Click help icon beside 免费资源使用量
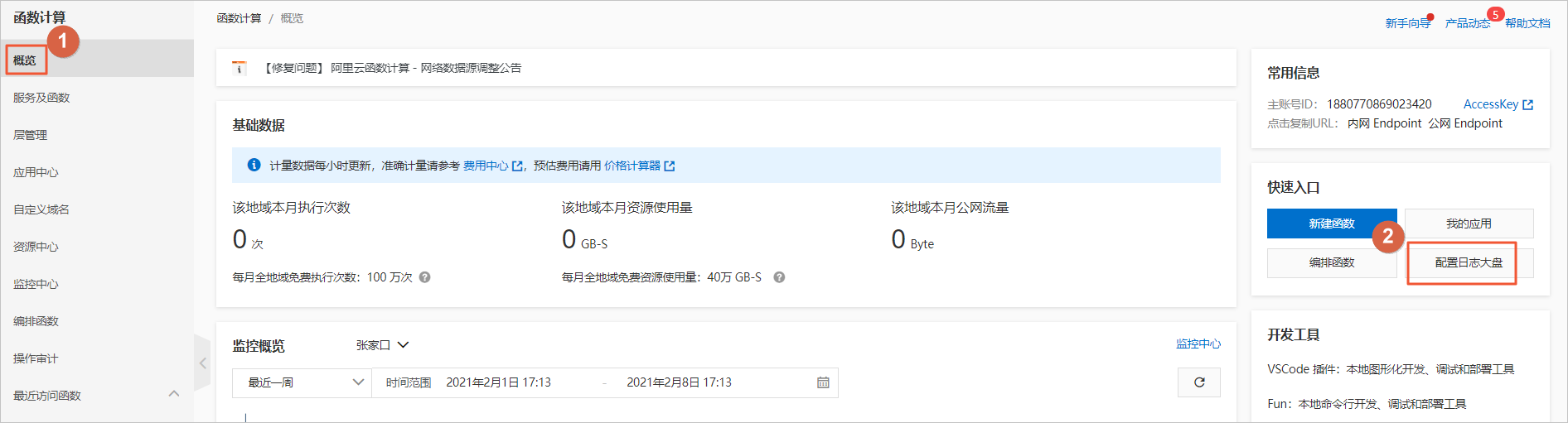 coord(779,277)
